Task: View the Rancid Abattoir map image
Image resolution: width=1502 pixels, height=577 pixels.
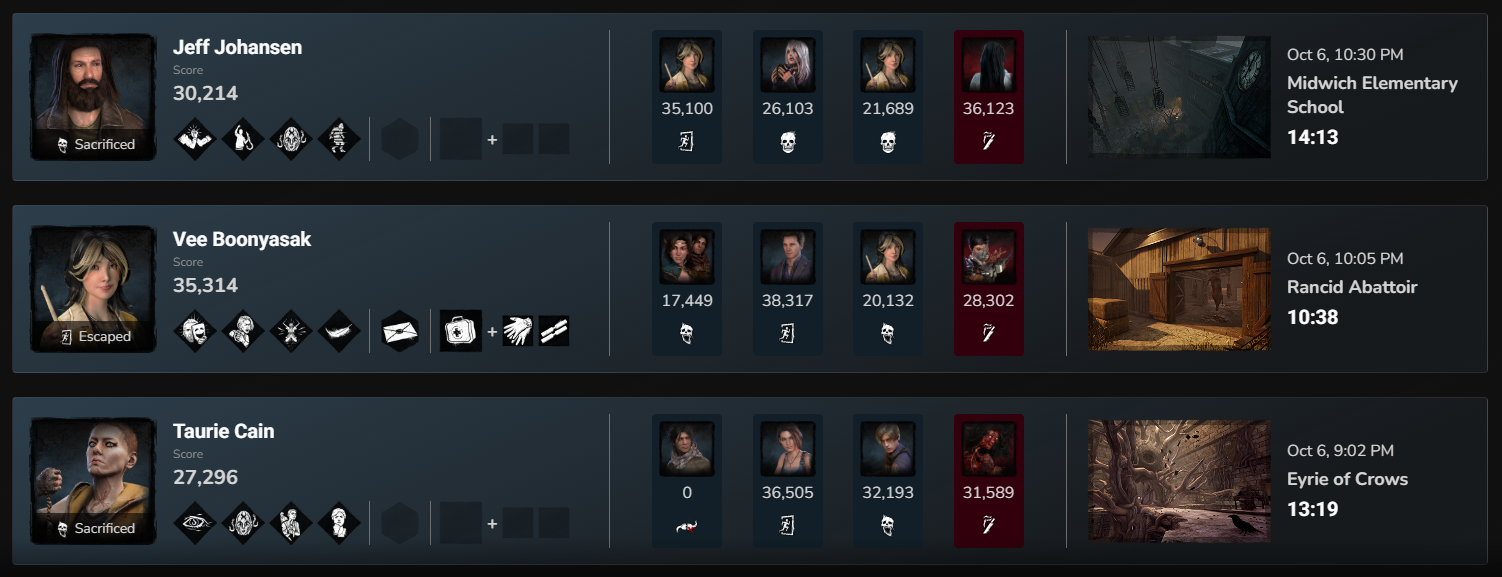Action: [1179, 289]
